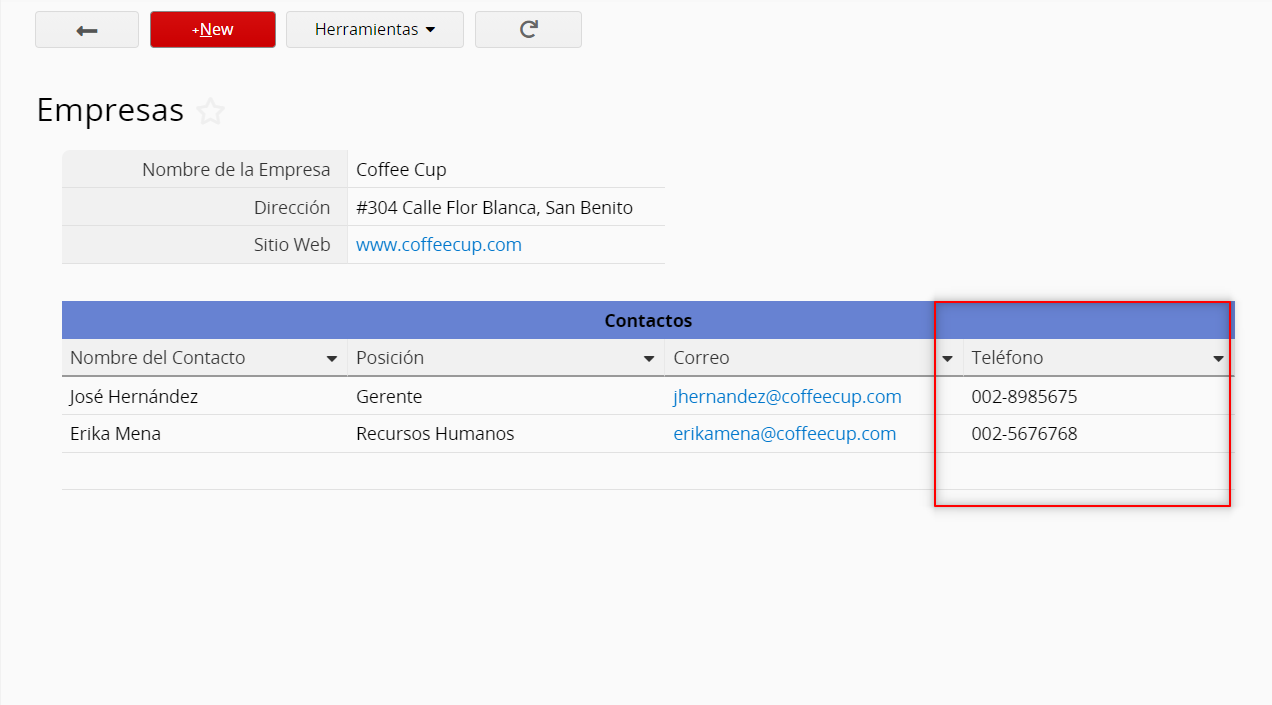Expand the Posición column filter arrow
Viewport: 1272px width, 705px height.
pyautogui.click(x=649, y=359)
